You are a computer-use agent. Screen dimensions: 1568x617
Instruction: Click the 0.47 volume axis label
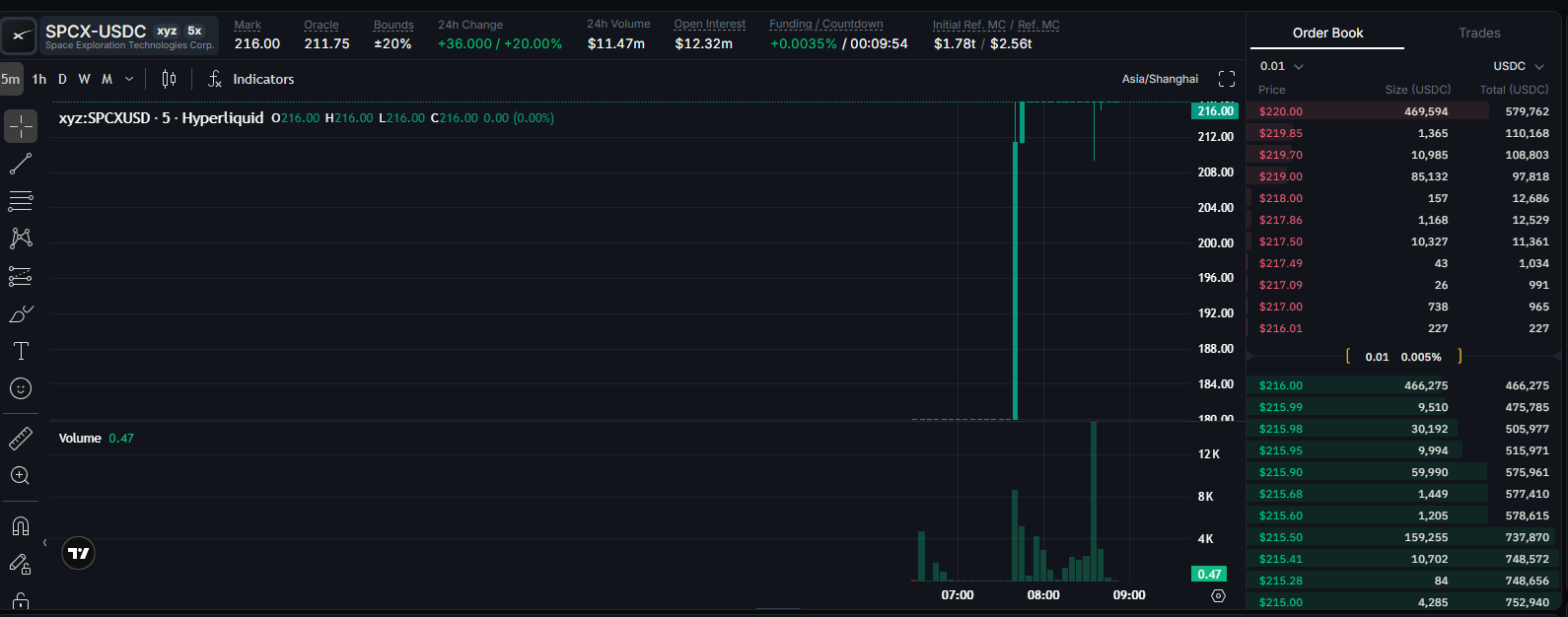point(1210,574)
